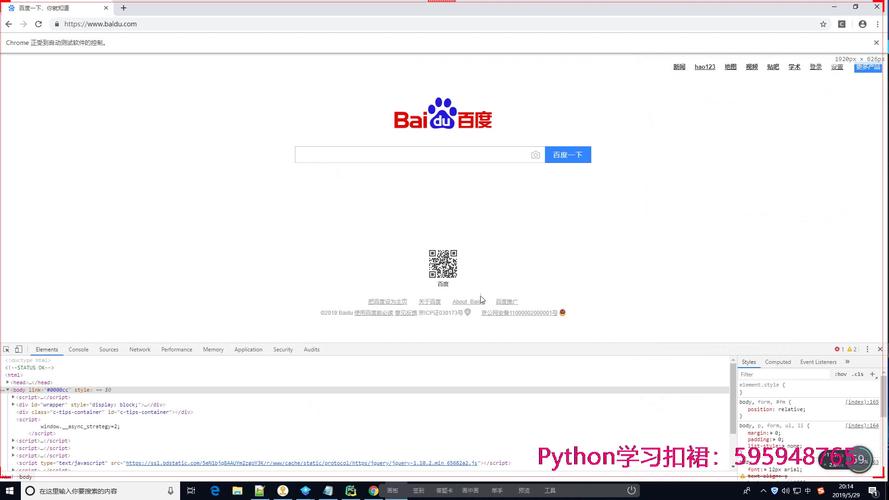Viewport: 889px width, 500px height.
Task: Close the DevTools panel
Action: [880, 349]
